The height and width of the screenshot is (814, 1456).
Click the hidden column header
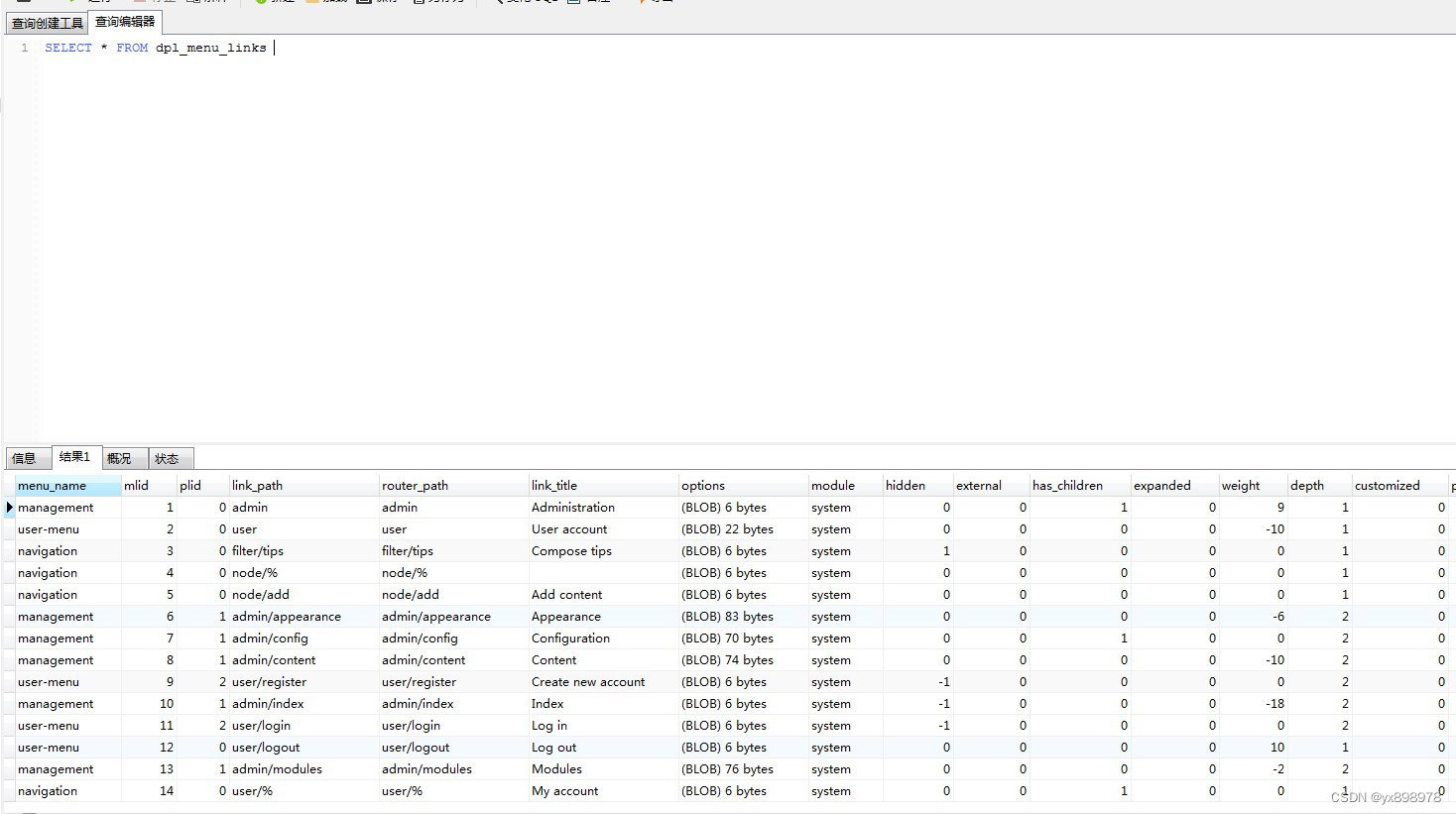click(918, 485)
